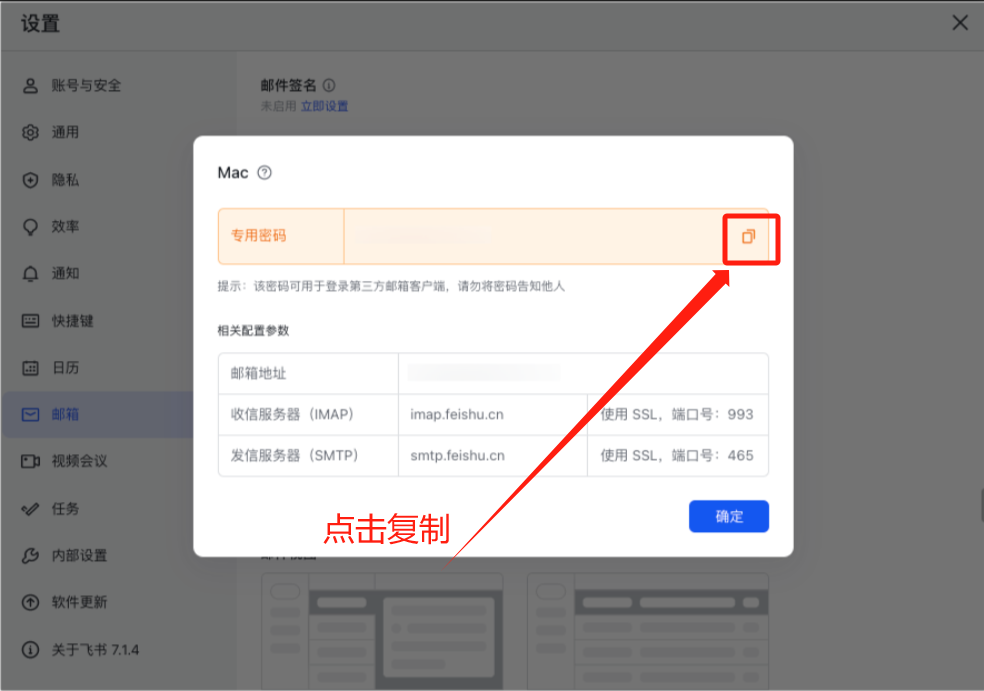
Task: Click the 视频会议 camera icon
Action: coord(30,461)
